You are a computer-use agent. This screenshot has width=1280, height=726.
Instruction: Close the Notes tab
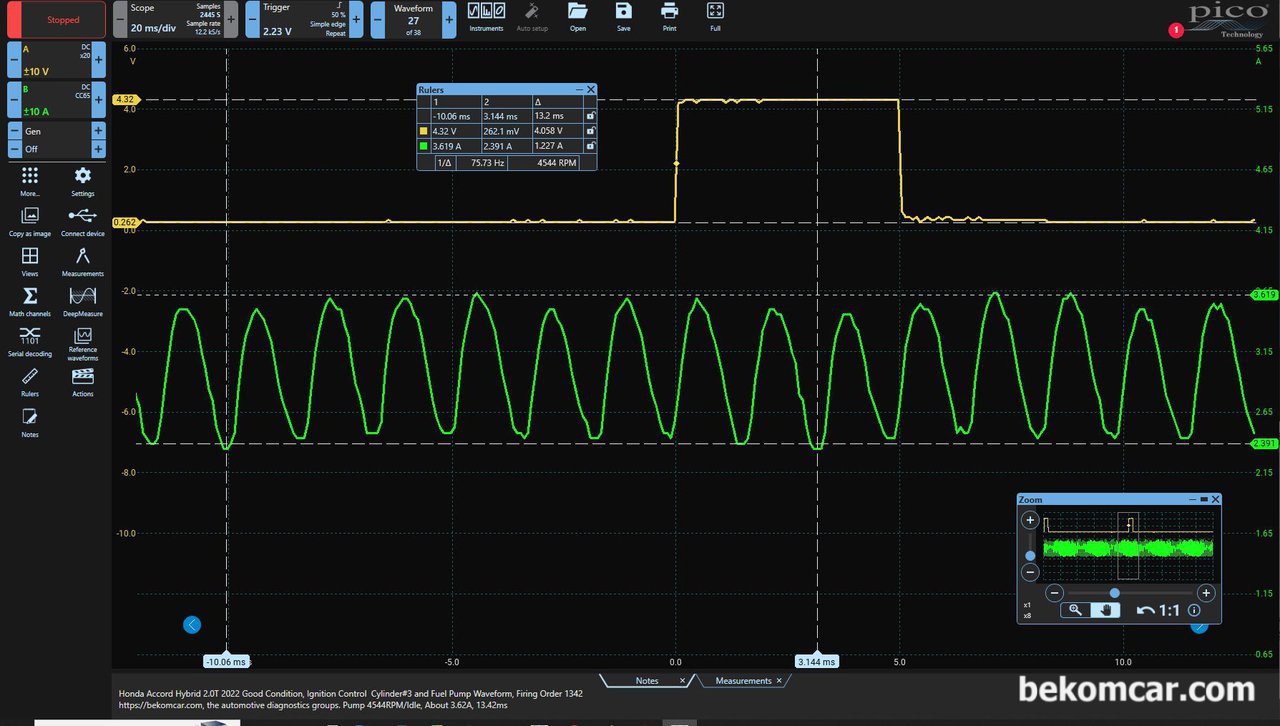click(682, 681)
